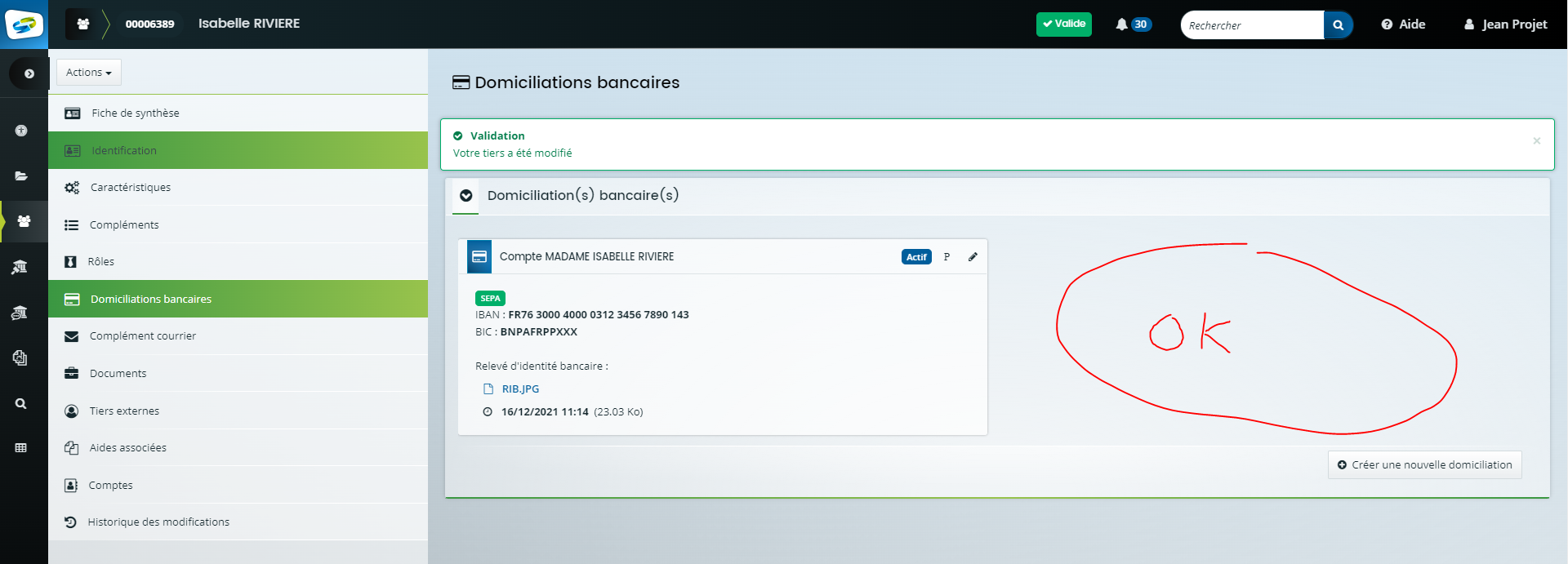Click the Fiche de synthèse card icon
The image size is (1568, 564).
72,113
